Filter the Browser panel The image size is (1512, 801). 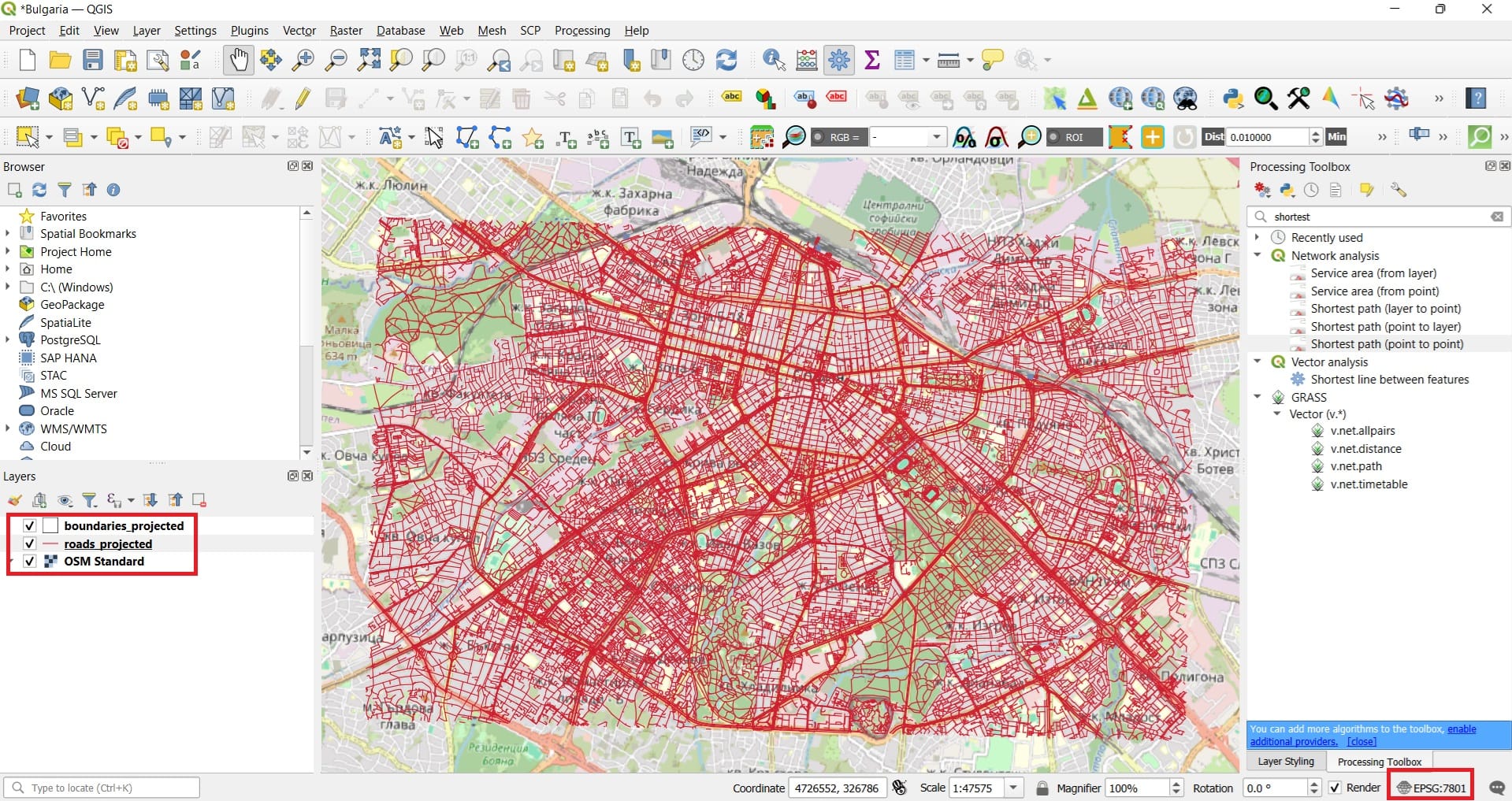pyautogui.click(x=65, y=190)
